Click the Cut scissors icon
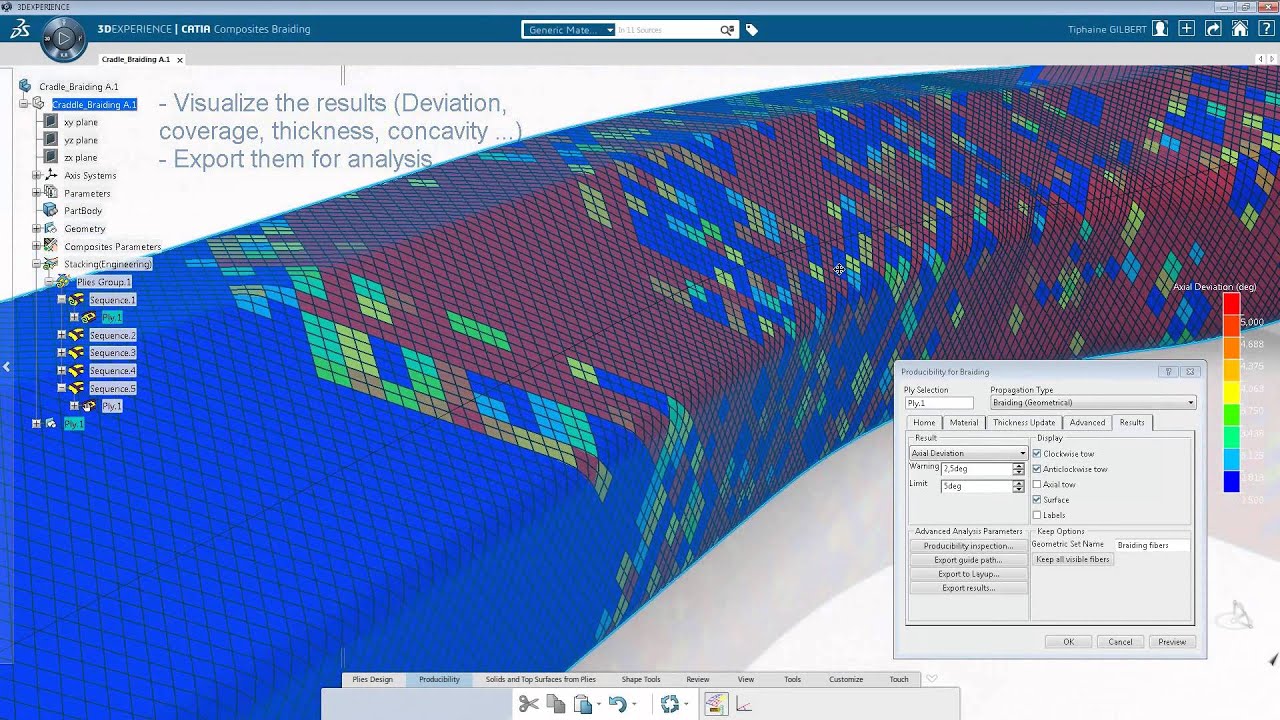This screenshot has width=1280, height=720. pos(529,704)
